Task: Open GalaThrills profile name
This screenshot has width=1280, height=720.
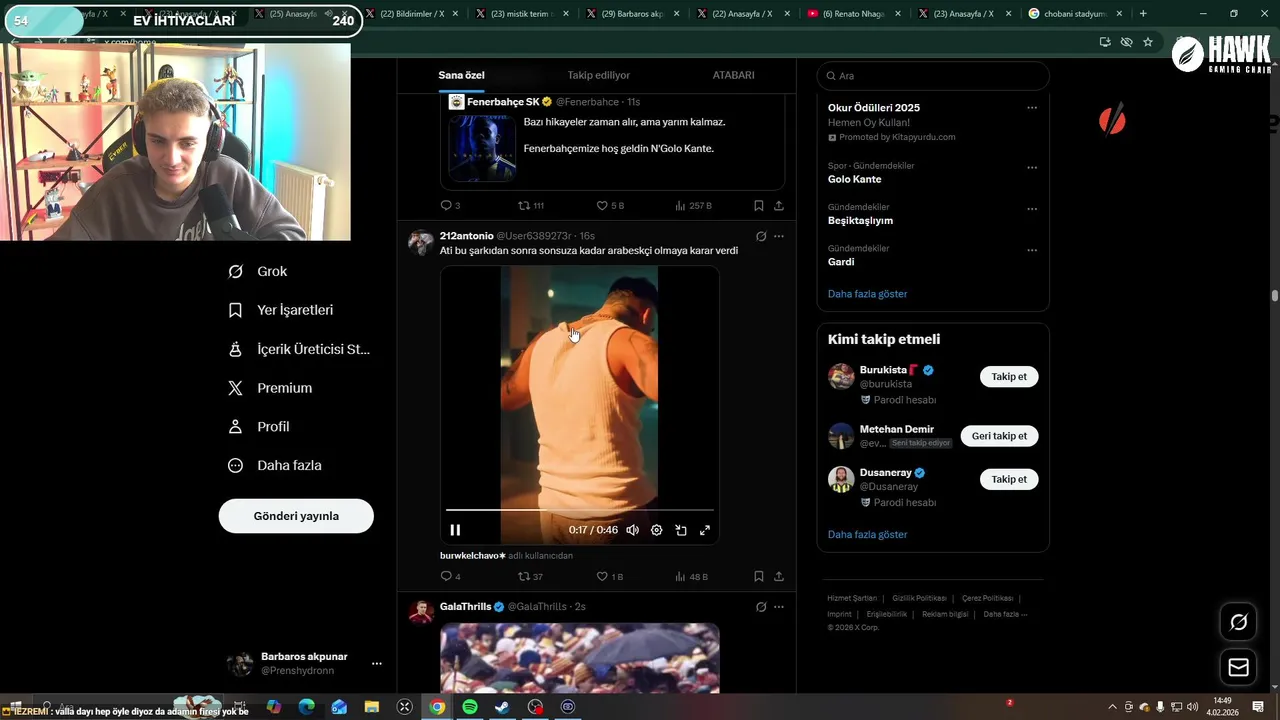Action: click(465, 607)
